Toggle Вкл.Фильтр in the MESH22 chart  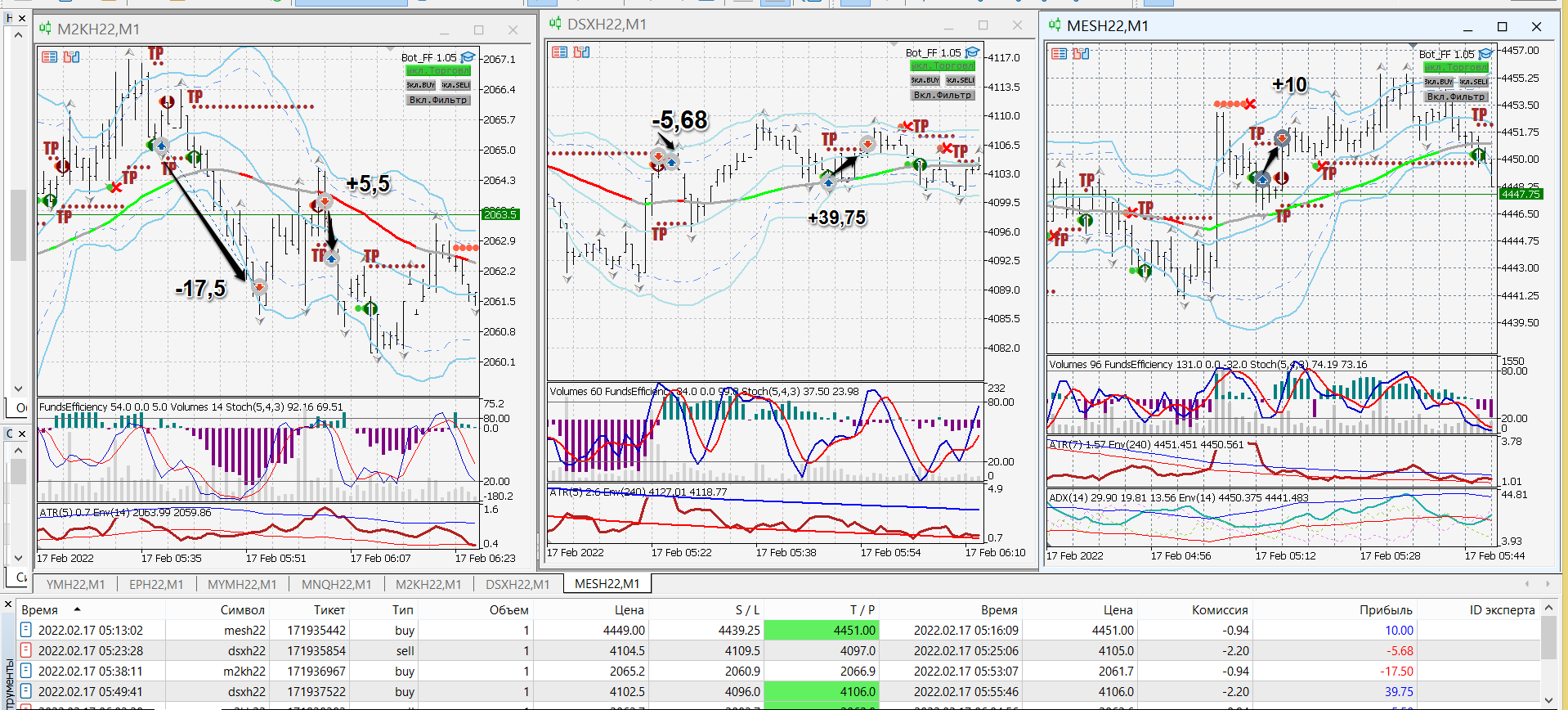point(1456,97)
